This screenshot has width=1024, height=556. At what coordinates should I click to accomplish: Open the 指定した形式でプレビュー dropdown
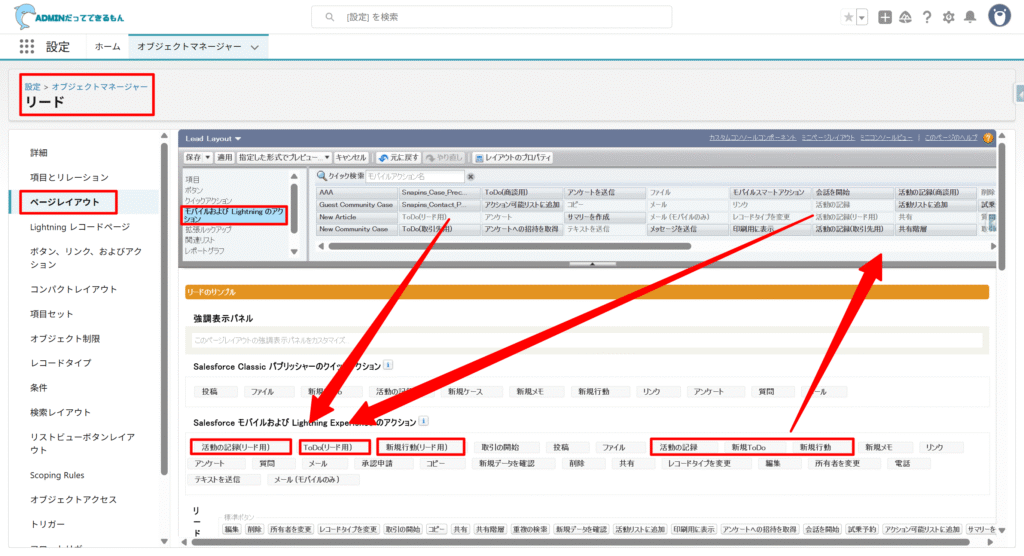(x=283, y=157)
